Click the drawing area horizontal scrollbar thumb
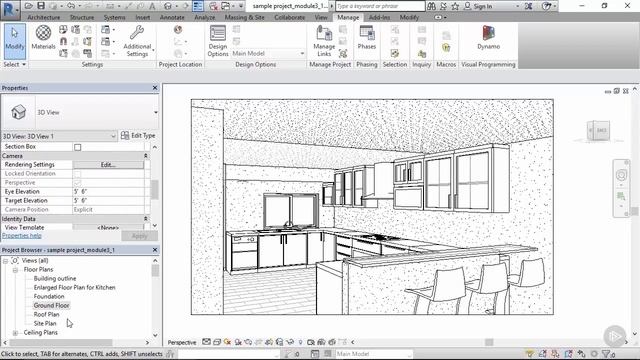Viewport: 640px width, 360px height. (489, 342)
